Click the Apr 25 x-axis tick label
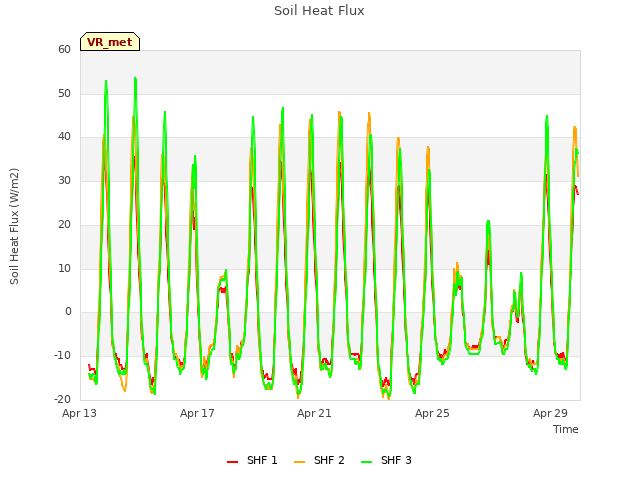Viewport: 640px width, 480px height. (x=432, y=413)
